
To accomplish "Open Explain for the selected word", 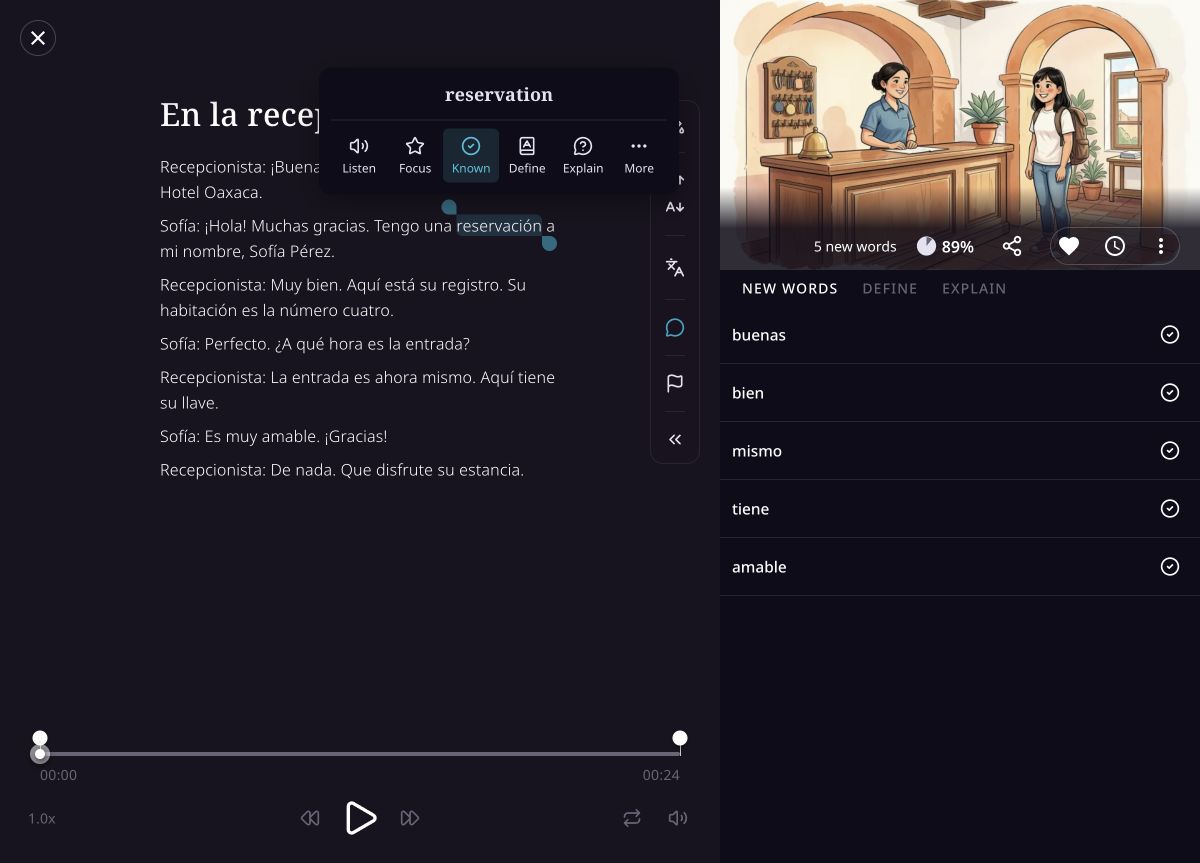I will (583, 156).
